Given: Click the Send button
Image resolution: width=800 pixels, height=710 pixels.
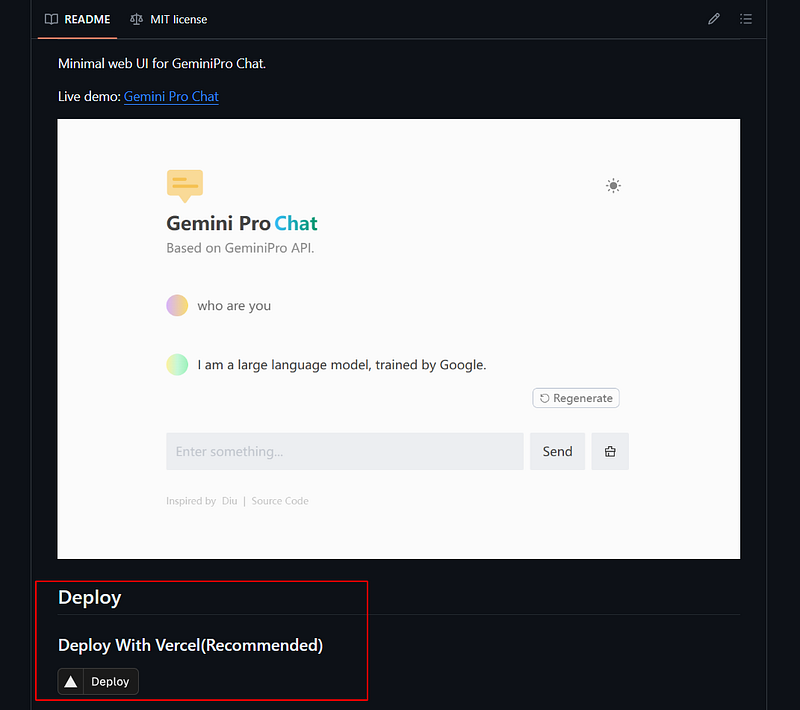Looking at the screenshot, I should [x=557, y=451].
